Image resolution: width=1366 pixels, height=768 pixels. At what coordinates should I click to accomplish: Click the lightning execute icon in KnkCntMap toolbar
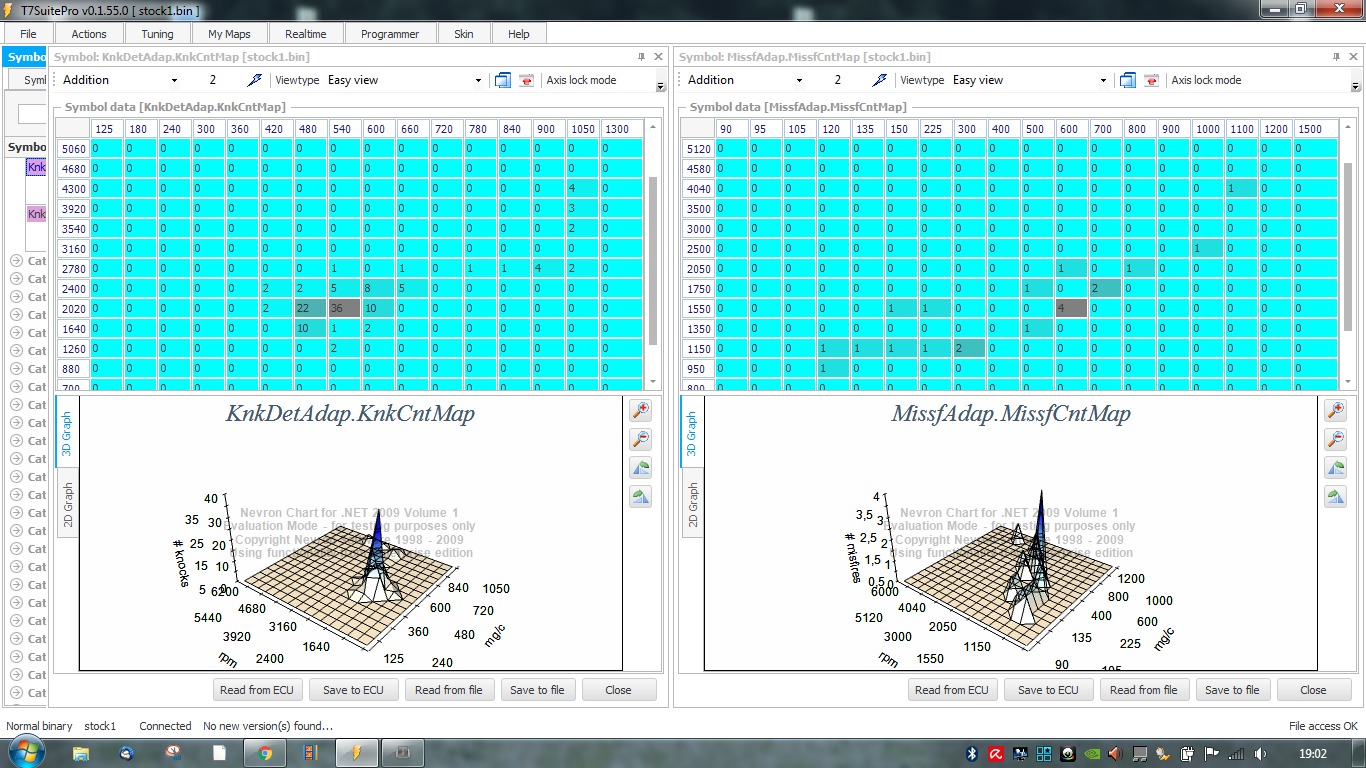coord(255,80)
